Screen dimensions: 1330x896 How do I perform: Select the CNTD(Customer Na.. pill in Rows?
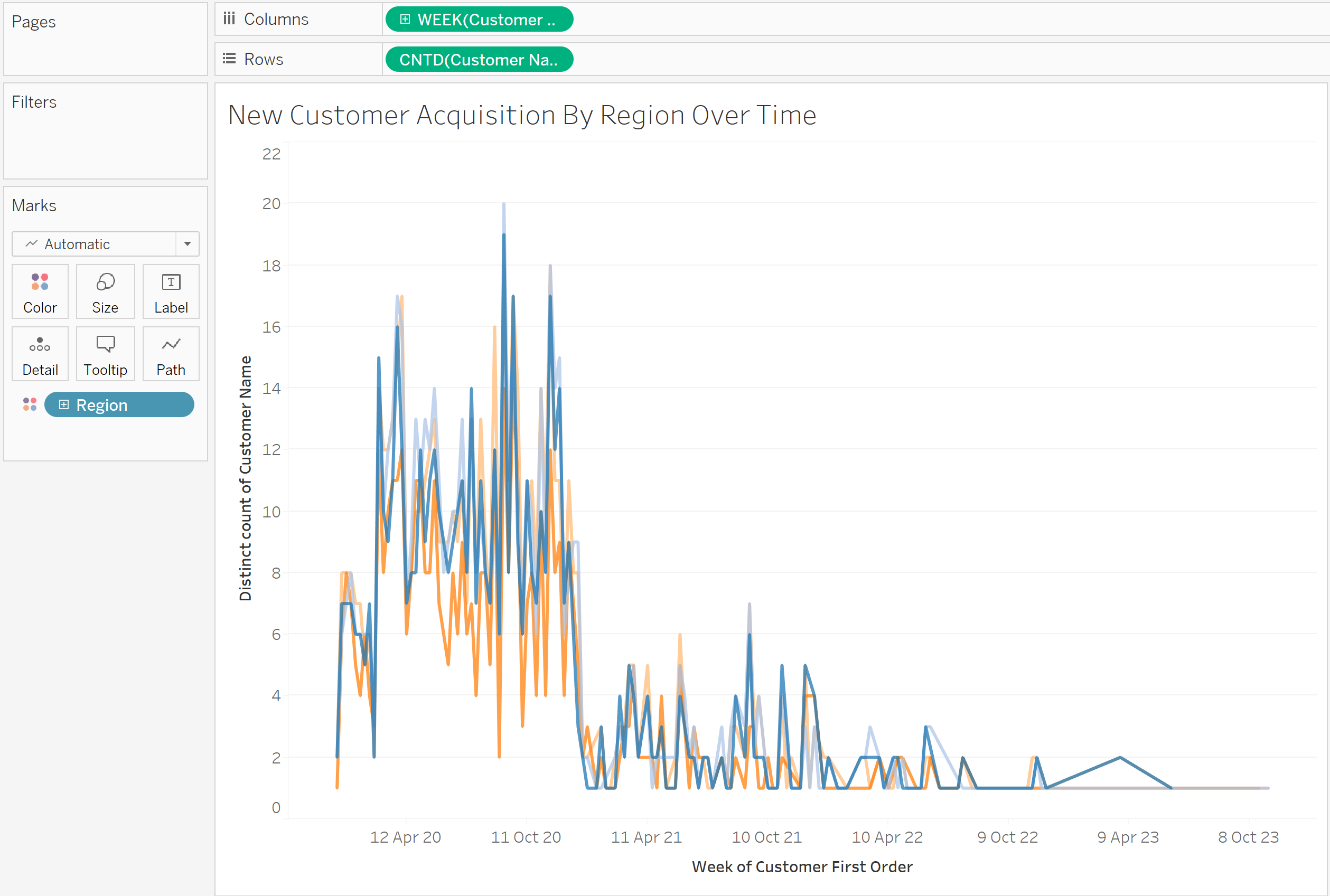(x=479, y=60)
